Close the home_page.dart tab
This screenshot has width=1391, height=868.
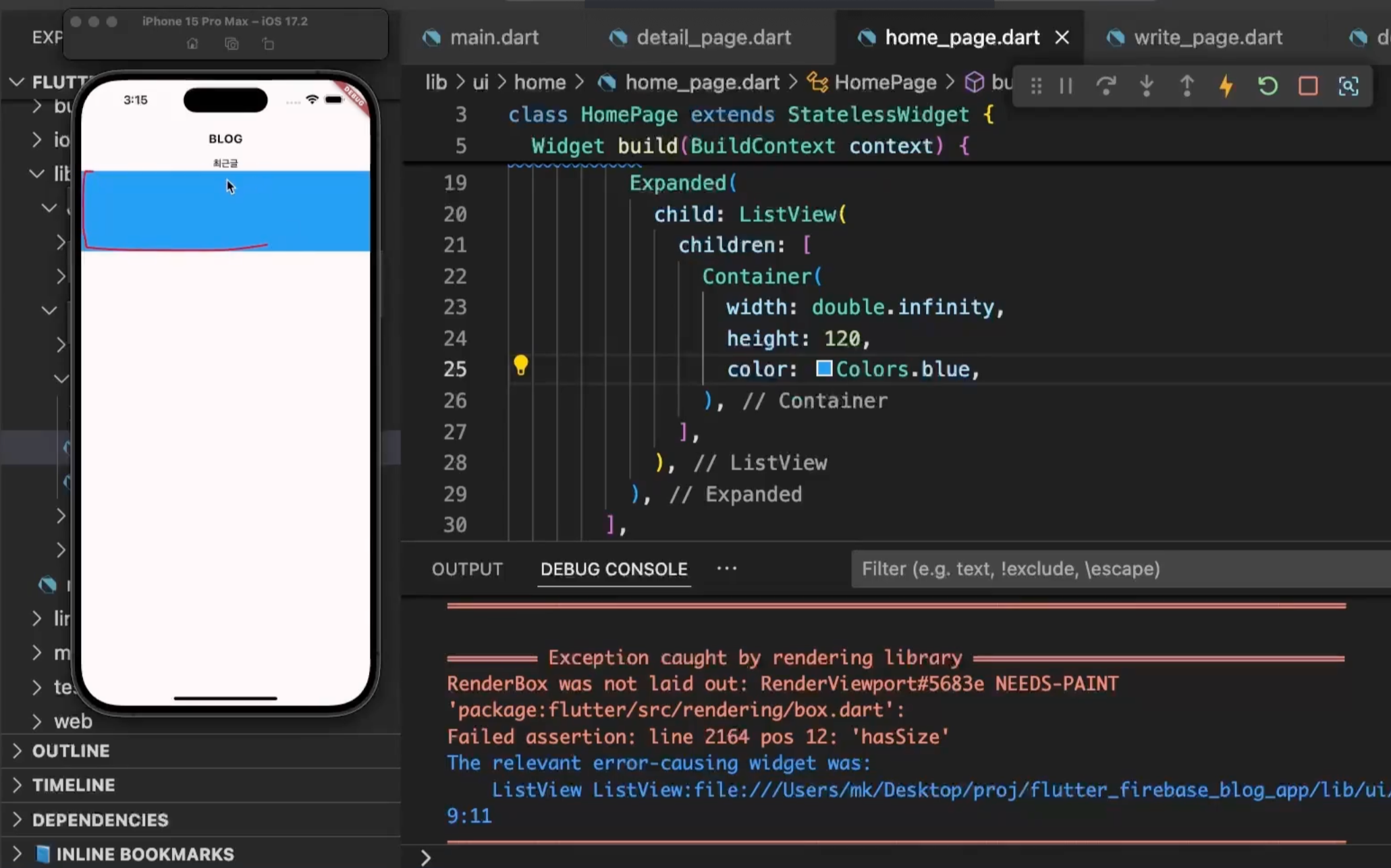point(1062,37)
